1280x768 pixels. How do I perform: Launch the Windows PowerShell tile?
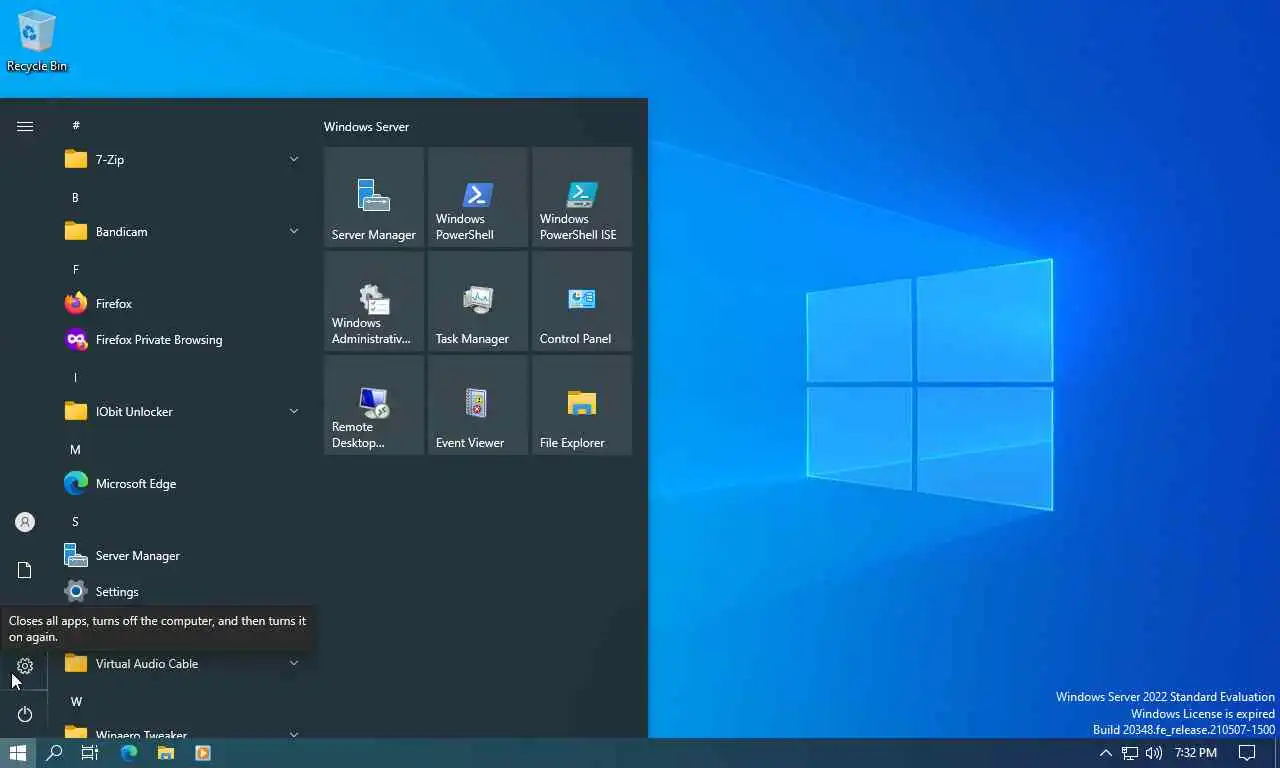[478, 197]
